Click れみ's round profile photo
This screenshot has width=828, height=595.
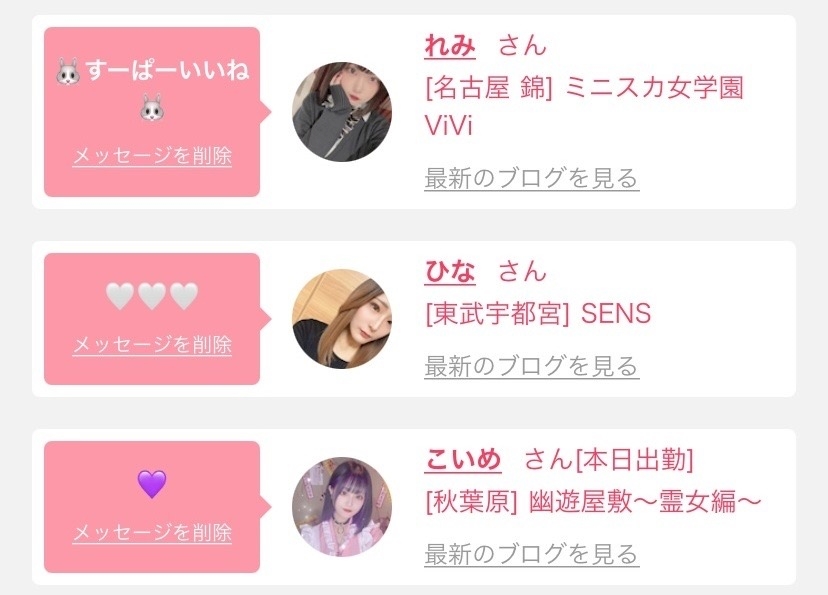tap(342, 112)
